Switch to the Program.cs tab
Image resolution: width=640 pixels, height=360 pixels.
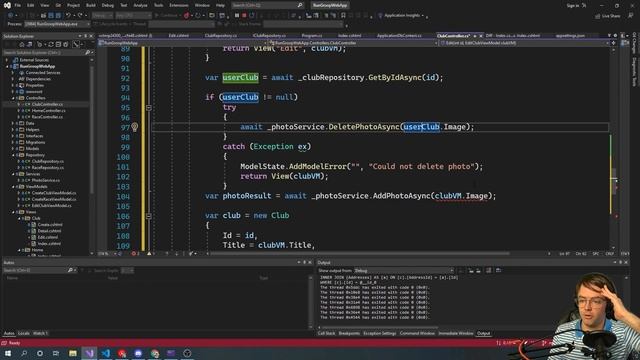[x=311, y=36]
